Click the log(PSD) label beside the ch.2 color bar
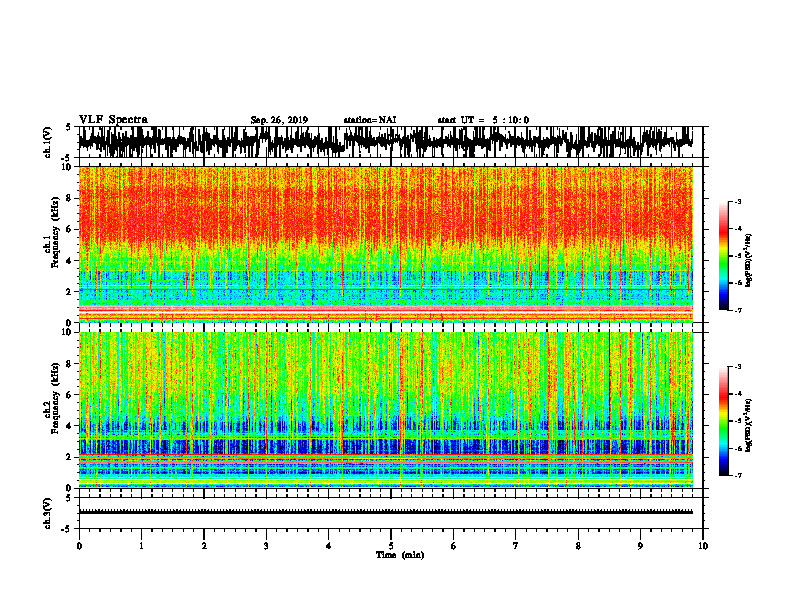The image size is (792, 612). pyautogui.click(x=749, y=425)
